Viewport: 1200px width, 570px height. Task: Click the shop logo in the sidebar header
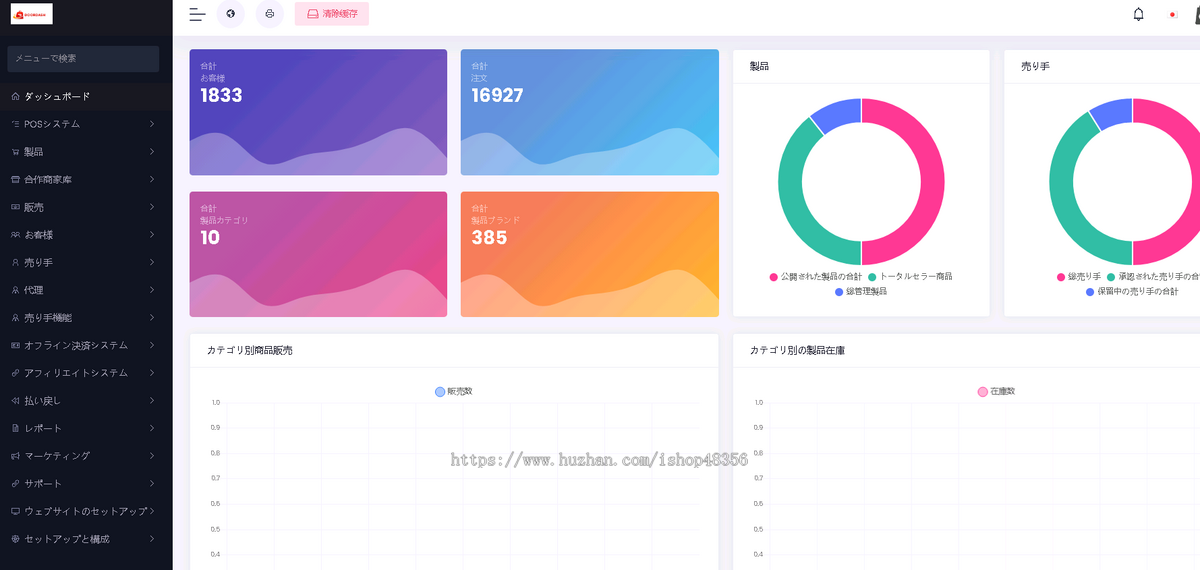point(31,14)
